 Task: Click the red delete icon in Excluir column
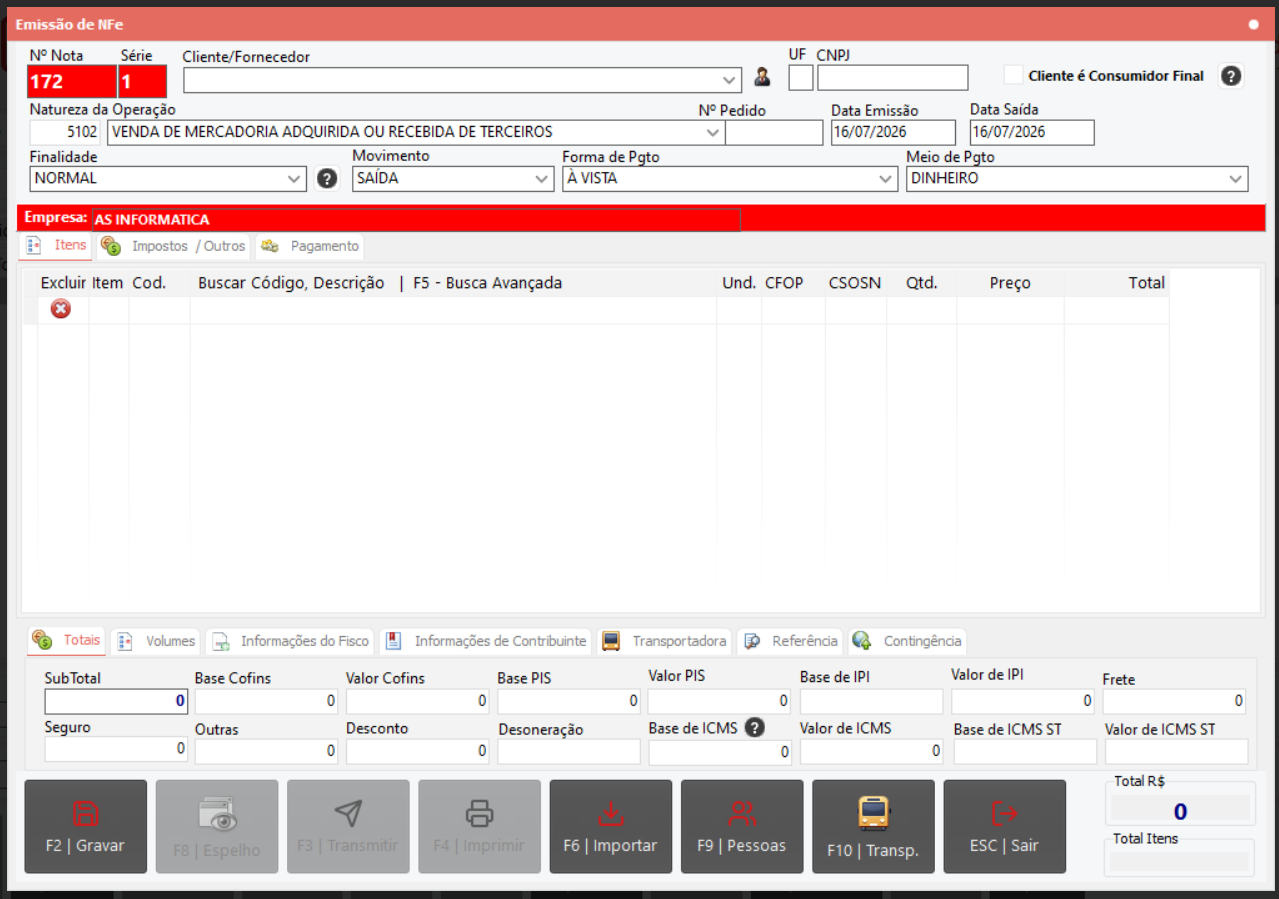click(x=61, y=309)
